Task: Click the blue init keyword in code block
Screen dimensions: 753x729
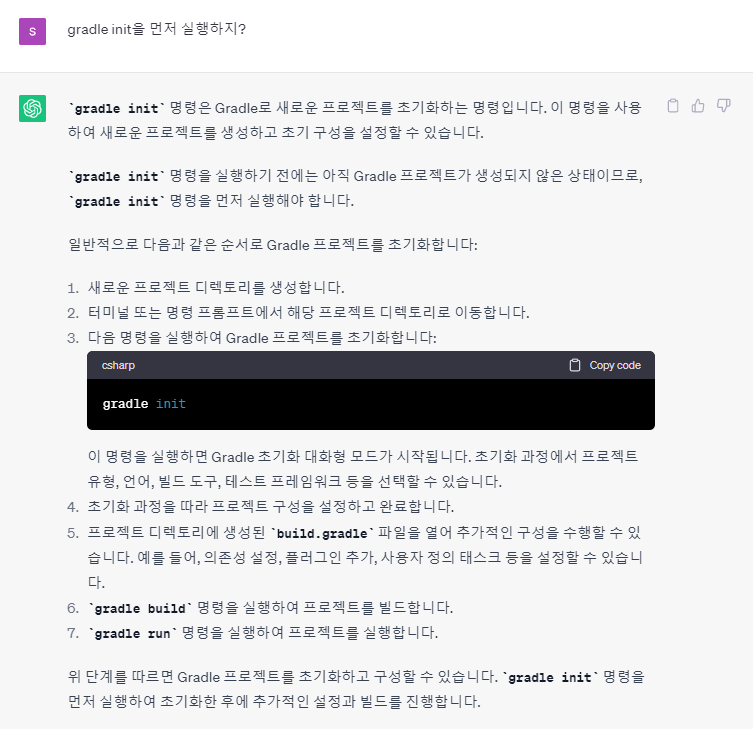Action: [x=171, y=403]
